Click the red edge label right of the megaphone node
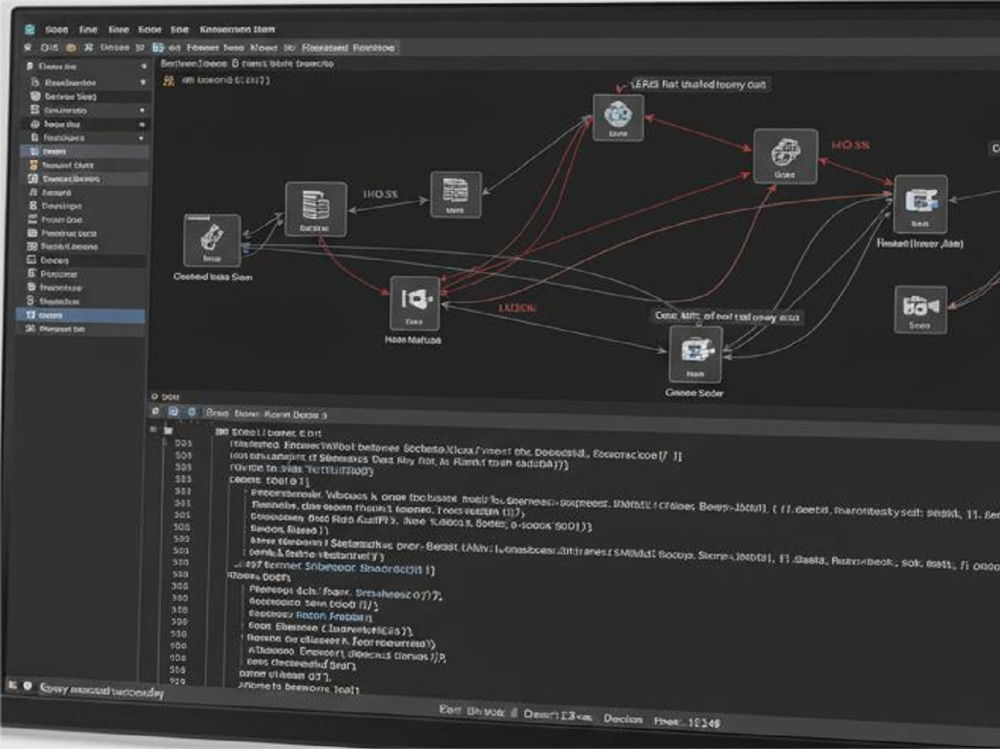The width and height of the screenshot is (1000, 749). [x=517, y=308]
